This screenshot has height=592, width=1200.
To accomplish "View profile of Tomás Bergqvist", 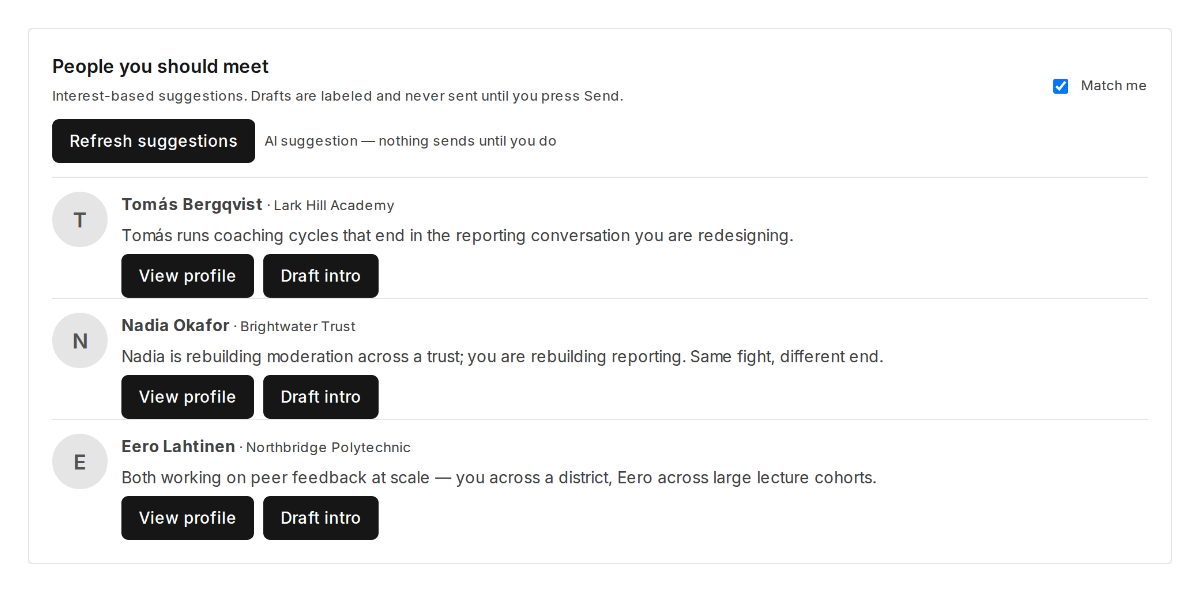I will [x=187, y=276].
